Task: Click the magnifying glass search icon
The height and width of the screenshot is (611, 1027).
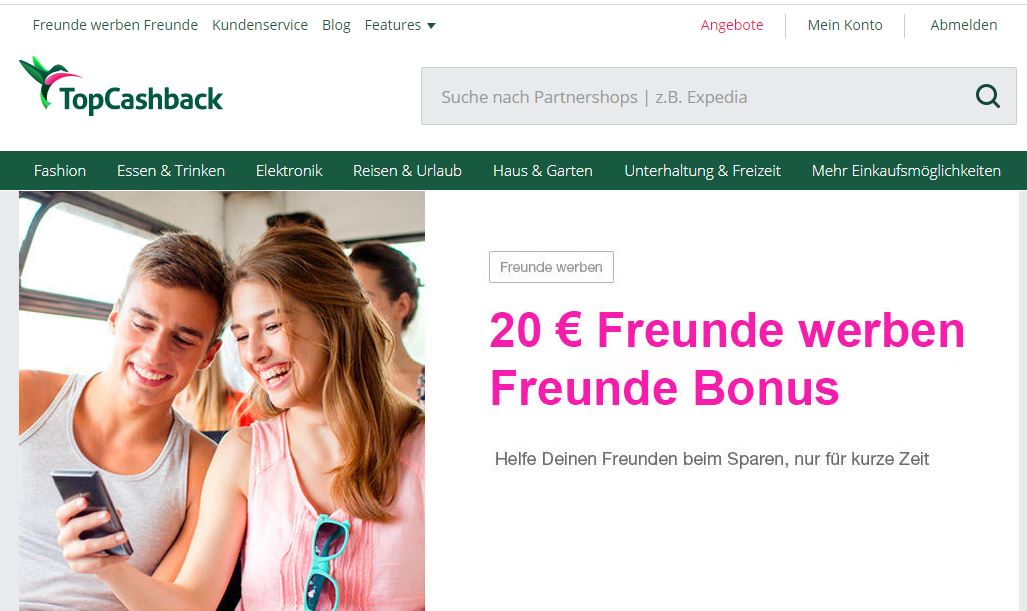Action: (x=987, y=96)
